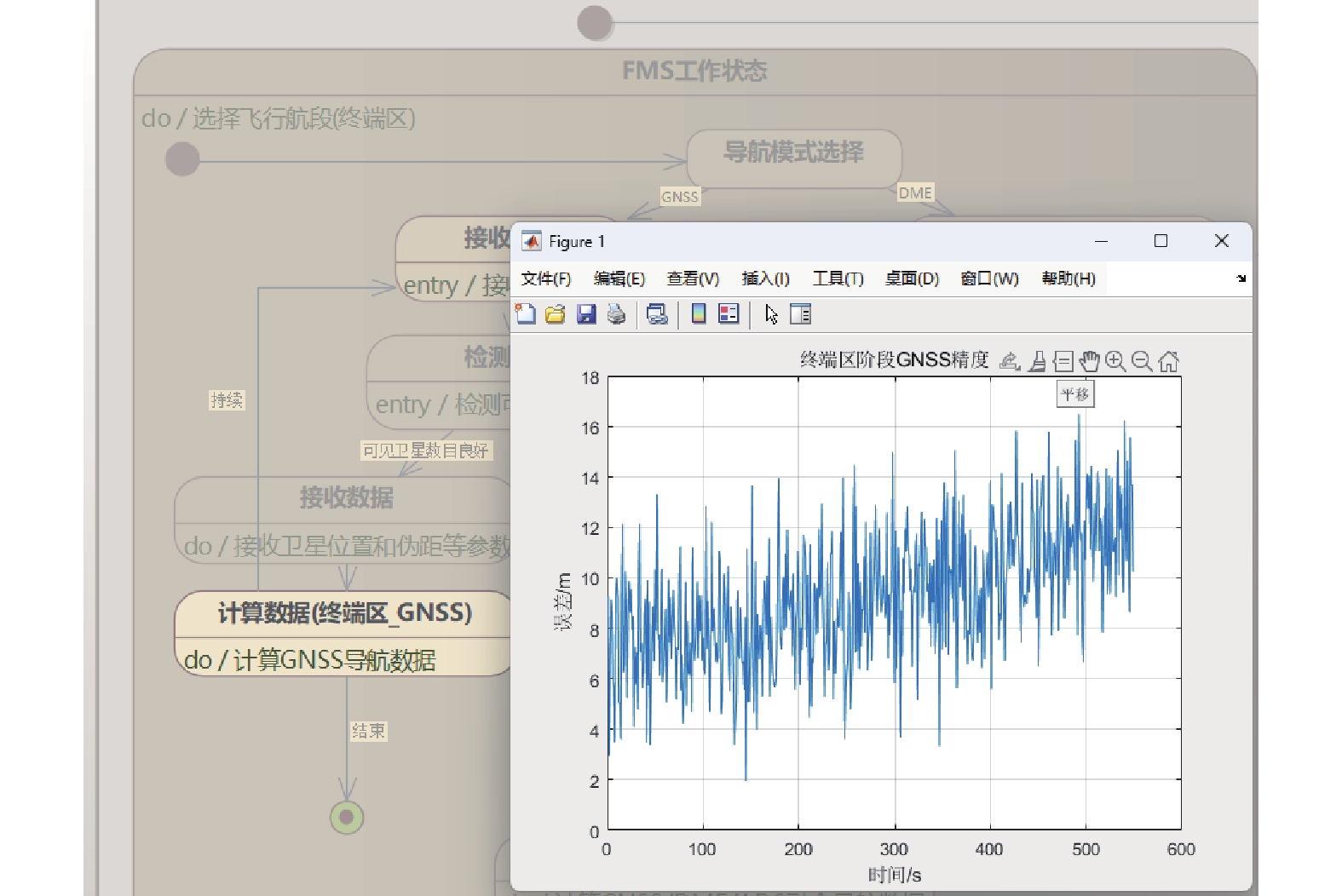Image resolution: width=1342 pixels, height=896 pixels.
Task: Insert a colorbar from the toolbar
Action: pyautogui.click(x=699, y=314)
